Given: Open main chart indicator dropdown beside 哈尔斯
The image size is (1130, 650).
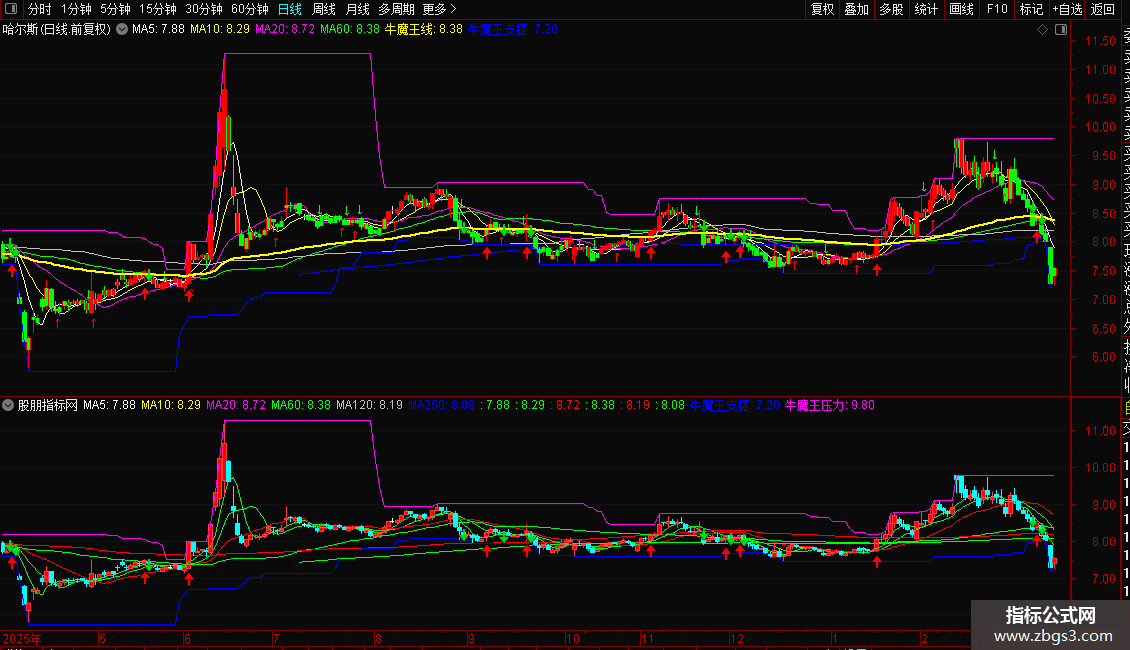Looking at the screenshot, I should (122, 30).
